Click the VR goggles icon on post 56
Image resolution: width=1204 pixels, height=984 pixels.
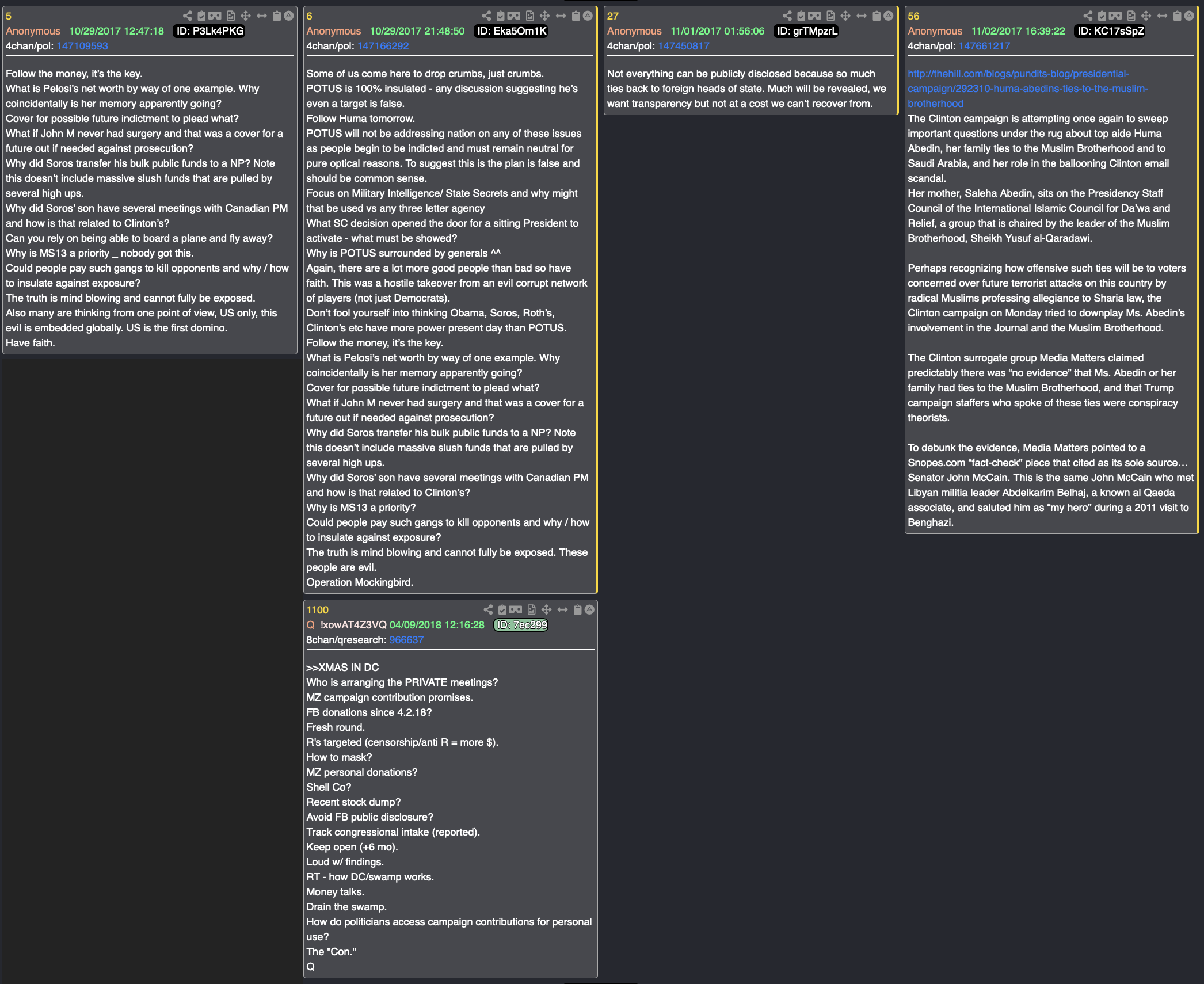(1115, 16)
